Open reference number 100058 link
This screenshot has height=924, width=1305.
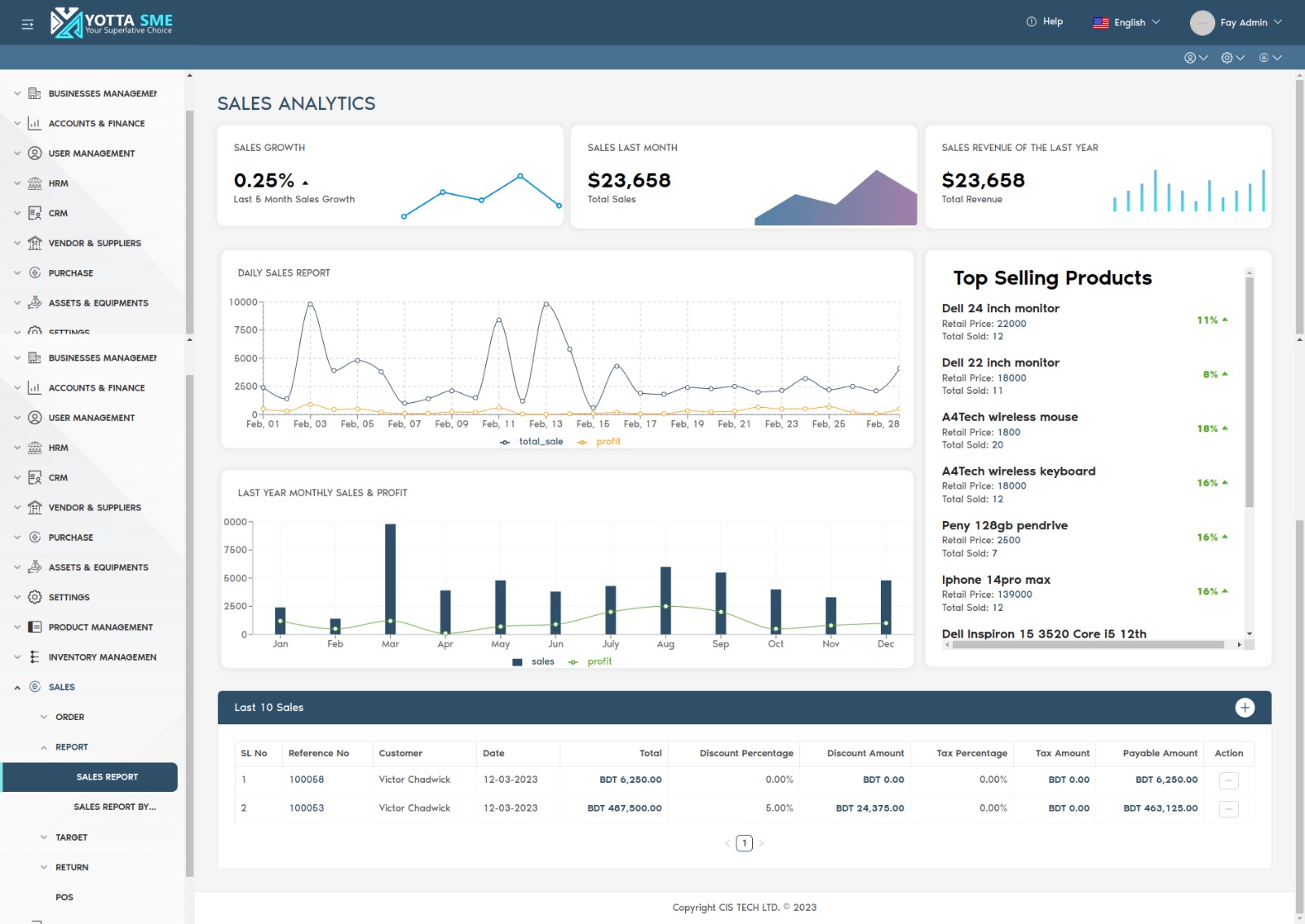point(307,779)
